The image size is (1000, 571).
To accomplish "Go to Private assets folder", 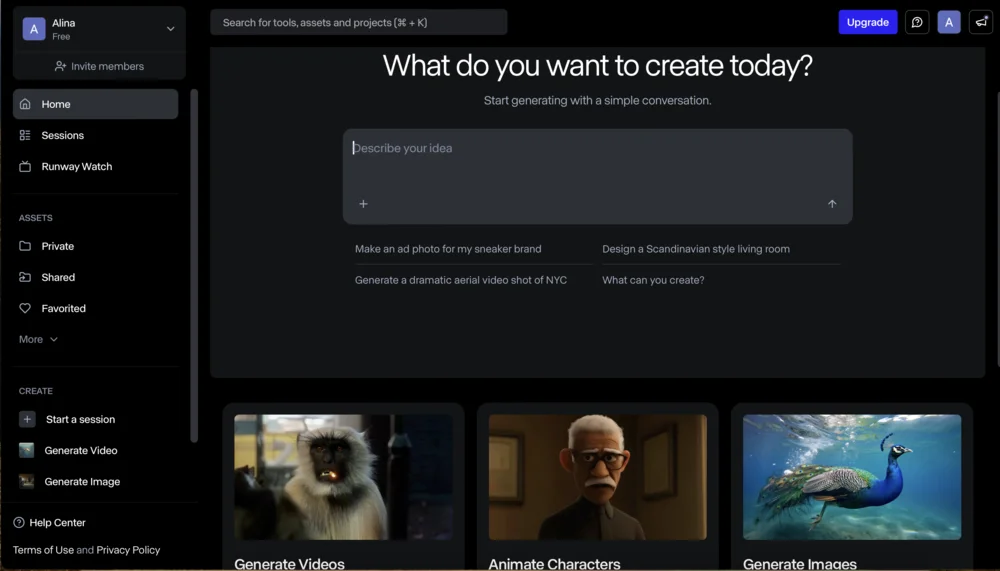I will (57, 247).
